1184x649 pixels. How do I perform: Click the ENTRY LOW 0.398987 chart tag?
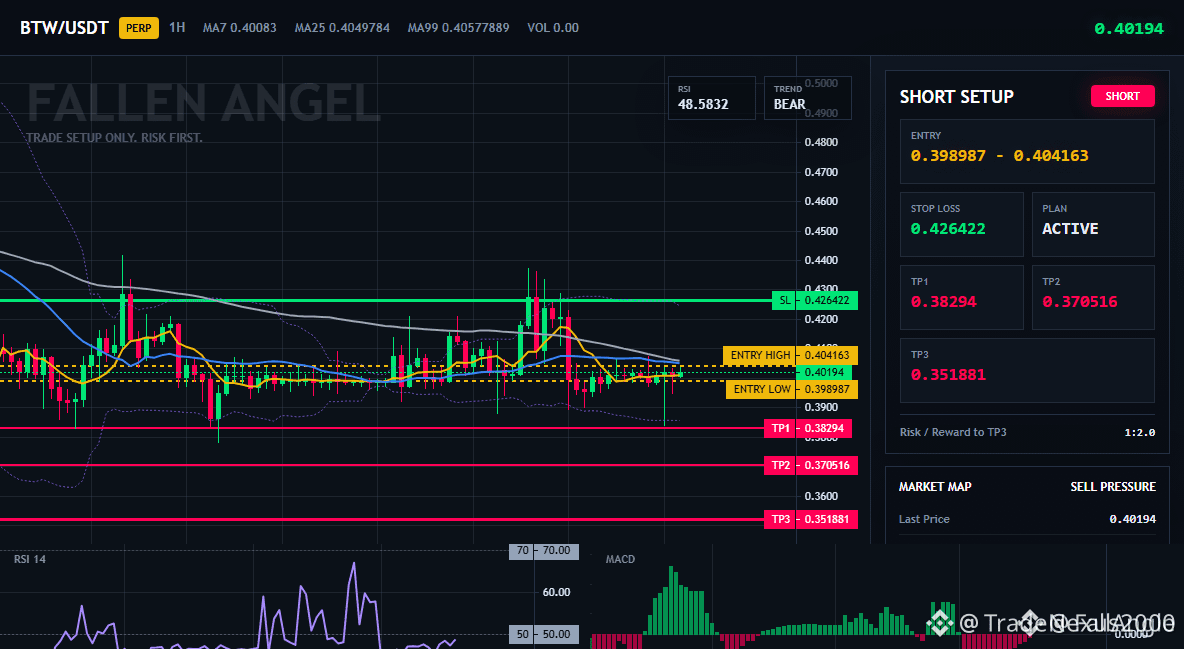pos(791,389)
